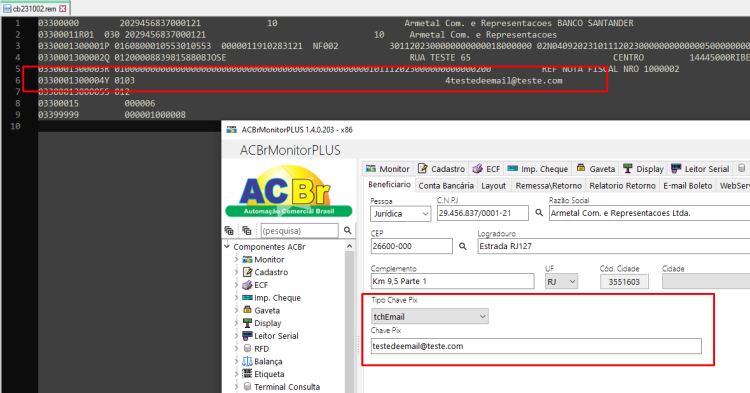Click the search magnifier beside the pesquisa field

[x=348, y=230]
